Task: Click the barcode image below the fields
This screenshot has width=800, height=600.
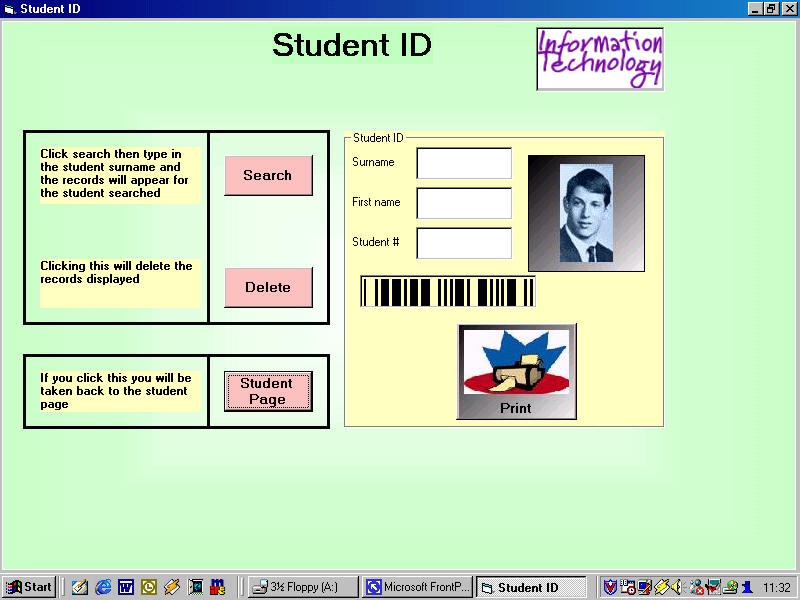Action: point(448,292)
